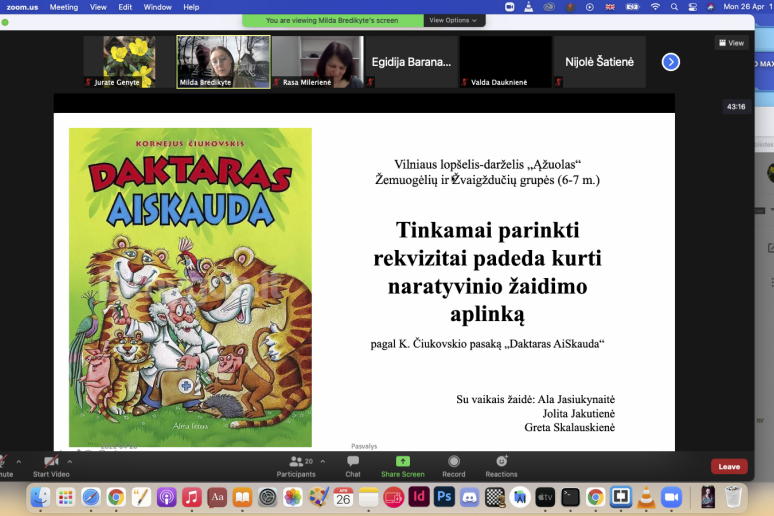774x516 pixels.
Task: Open Launchpad from the Dock
Action: click(x=65, y=497)
